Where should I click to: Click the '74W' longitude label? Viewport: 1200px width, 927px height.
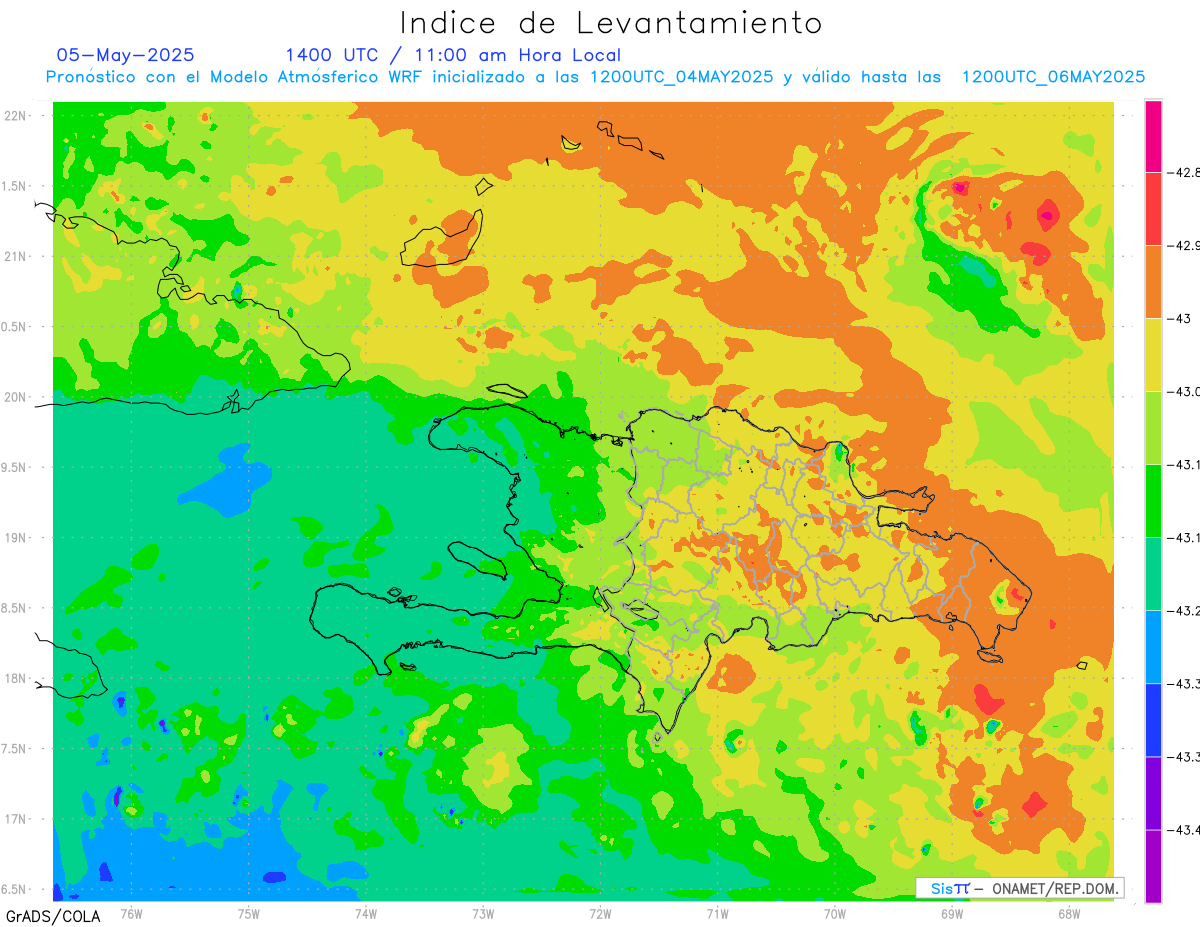(x=366, y=914)
